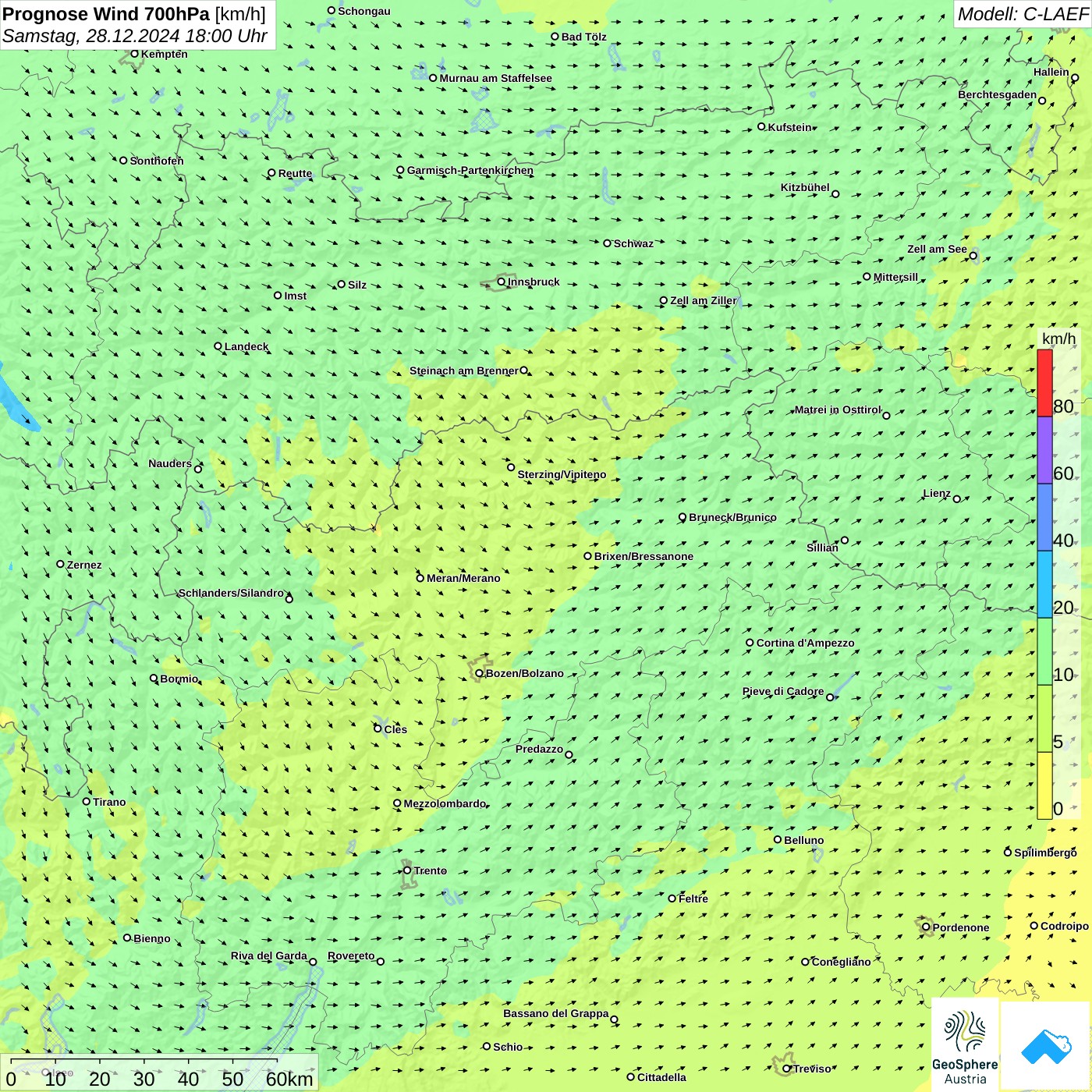Select the Lienz label

(x=937, y=493)
